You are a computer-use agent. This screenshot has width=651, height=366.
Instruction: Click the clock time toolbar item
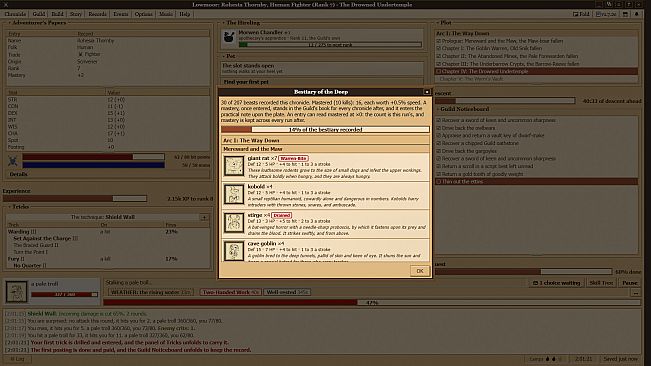pyautogui.click(x=606, y=14)
